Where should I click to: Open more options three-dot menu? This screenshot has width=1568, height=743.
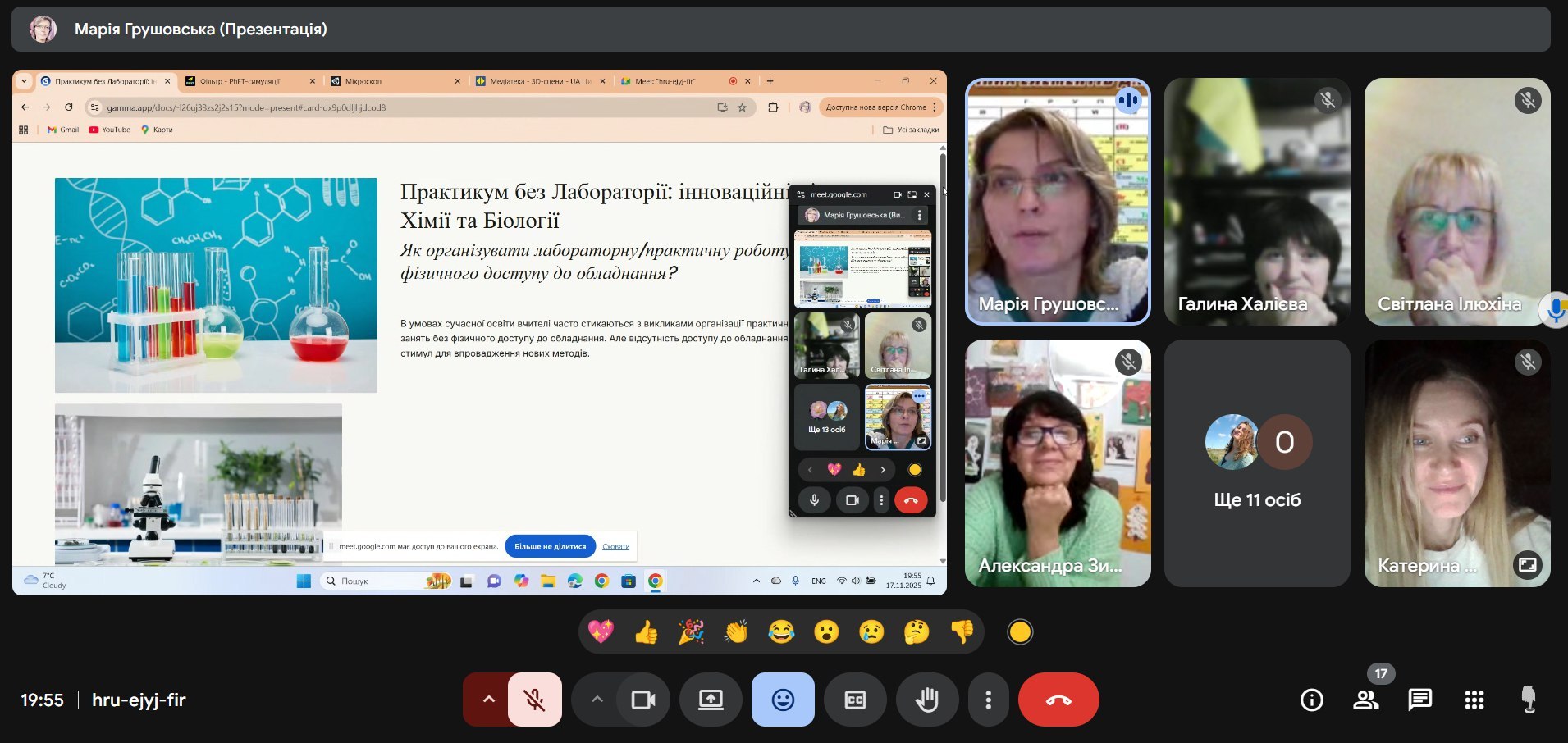tap(988, 700)
